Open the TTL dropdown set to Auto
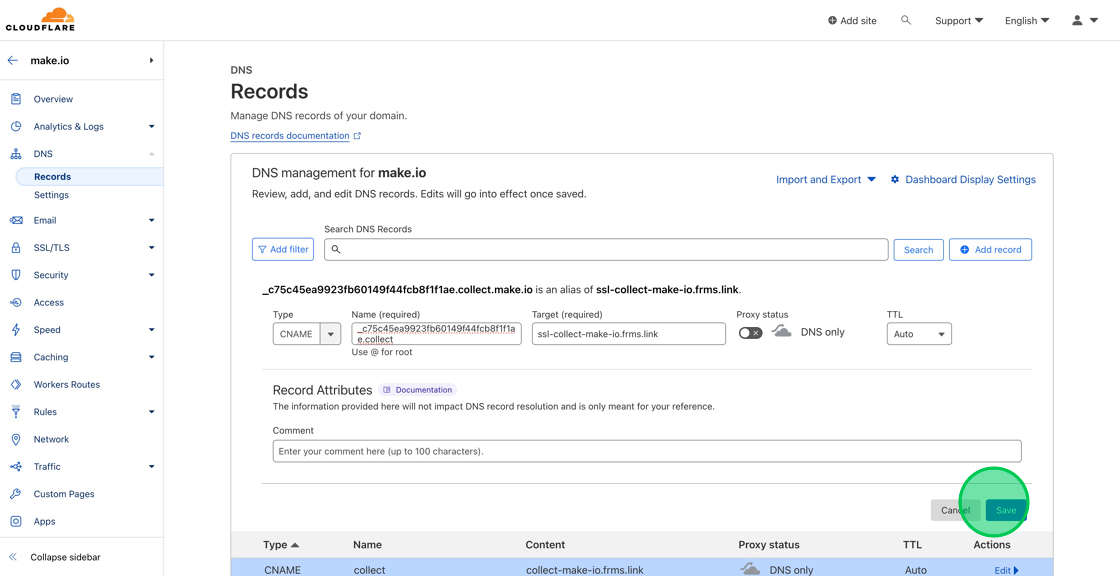Image resolution: width=1120 pixels, height=576 pixels. 918,333
